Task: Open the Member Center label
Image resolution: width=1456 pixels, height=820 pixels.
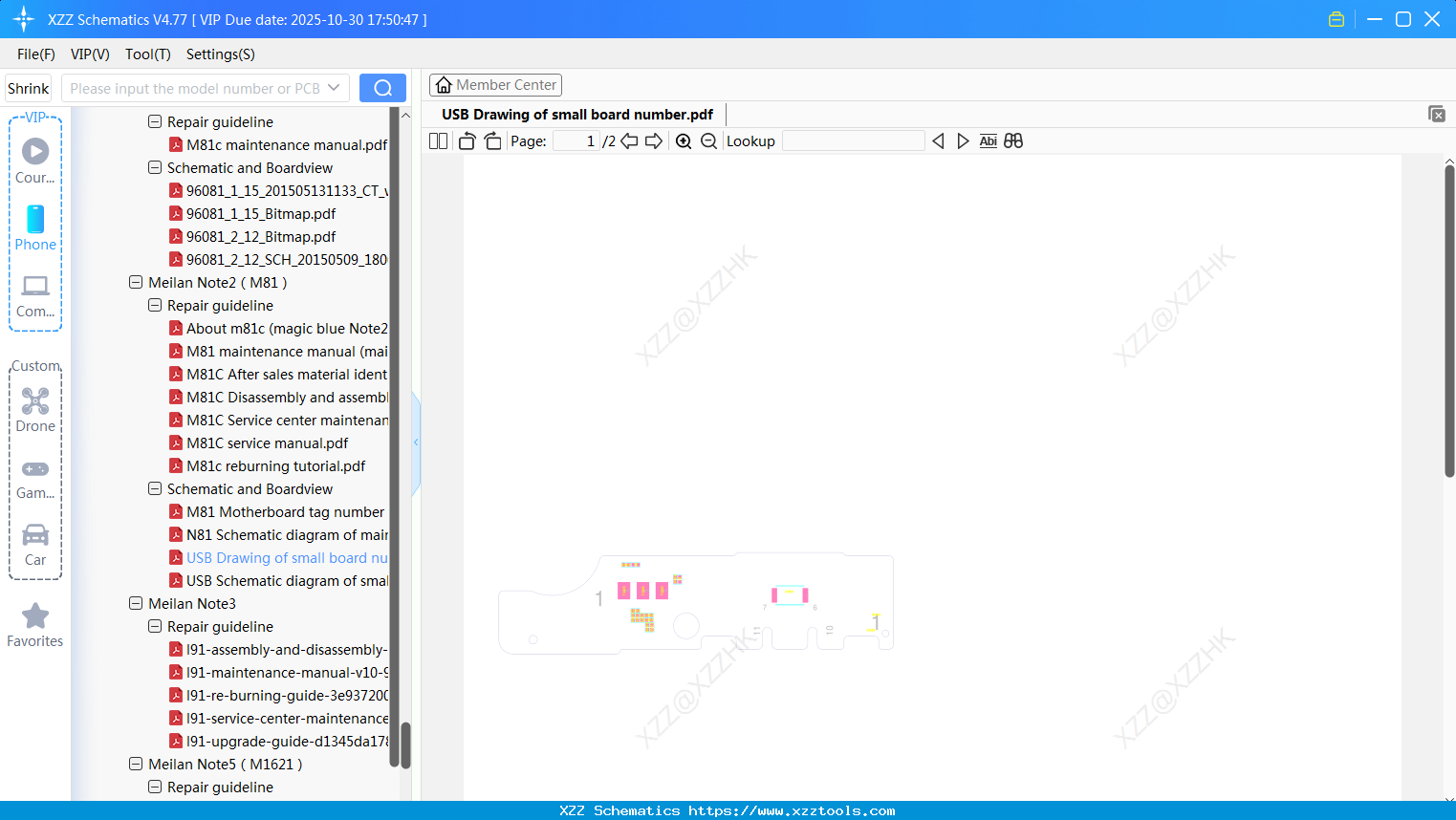Action: point(507,85)
